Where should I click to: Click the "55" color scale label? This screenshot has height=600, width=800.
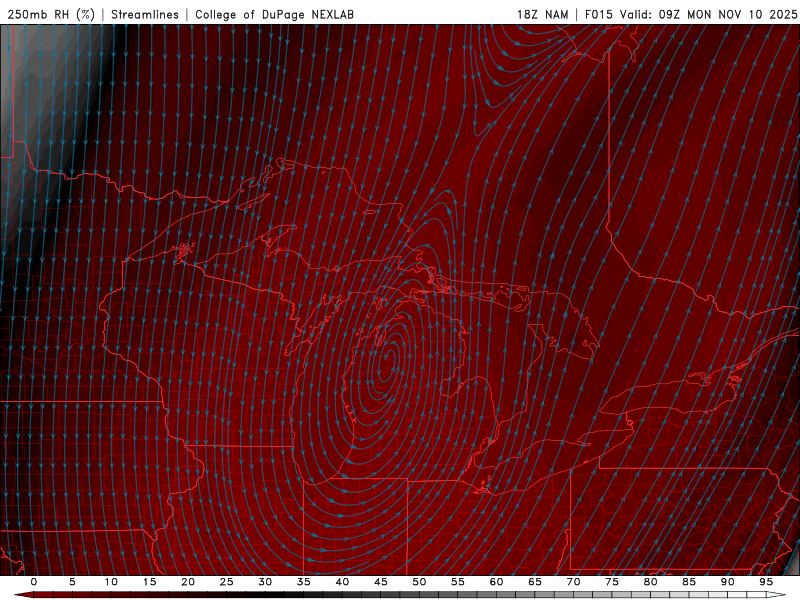coord(458,582)
